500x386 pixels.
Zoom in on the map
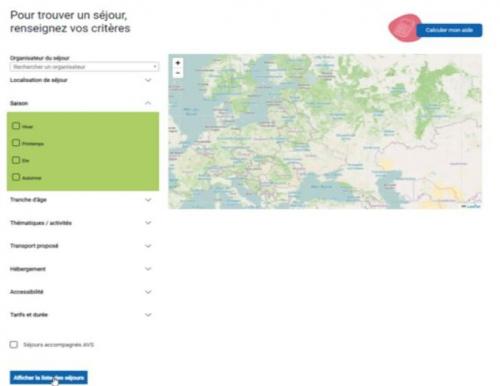[178, 63]
